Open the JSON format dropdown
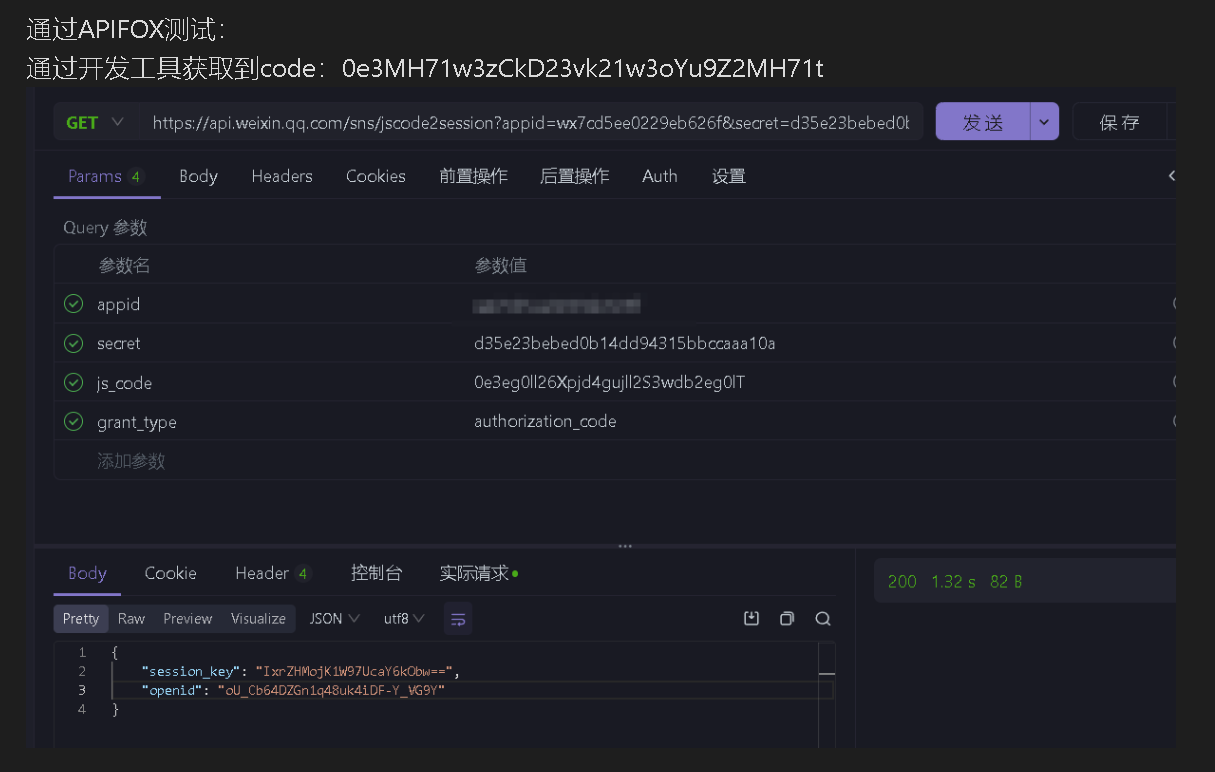The height and width of the screenshot is (772, 1215). [x=334, y=619]
